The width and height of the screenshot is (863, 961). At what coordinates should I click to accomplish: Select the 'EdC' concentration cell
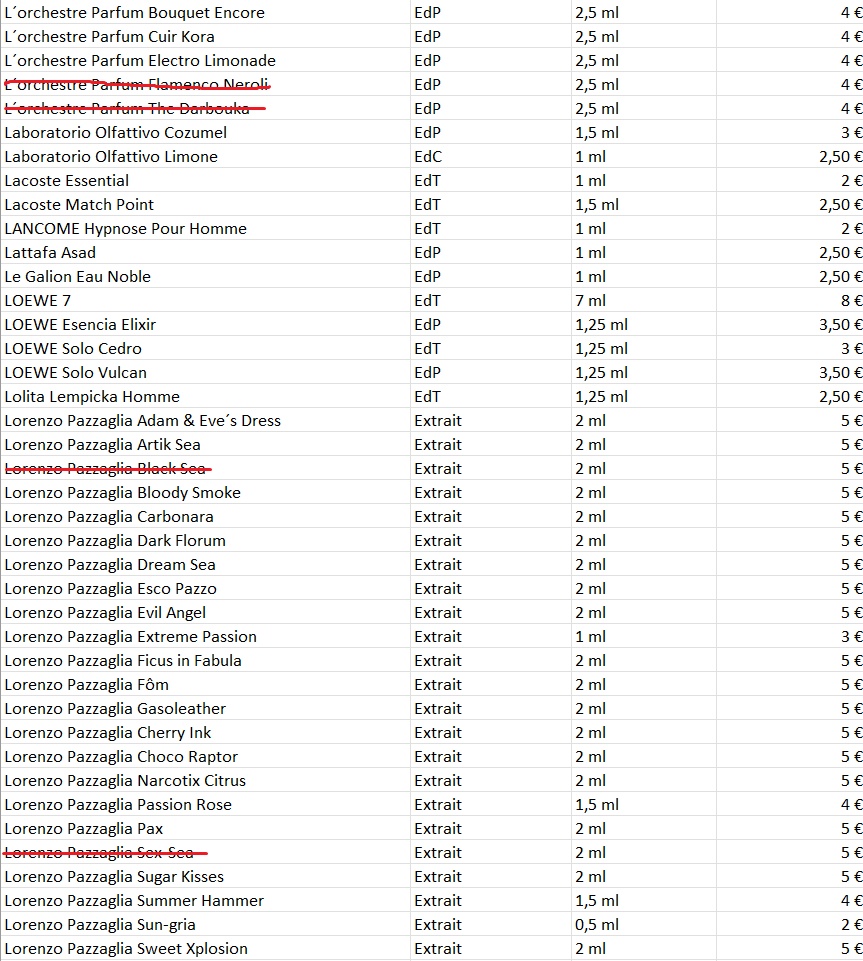pyautogui.click(x=428, y=156)
